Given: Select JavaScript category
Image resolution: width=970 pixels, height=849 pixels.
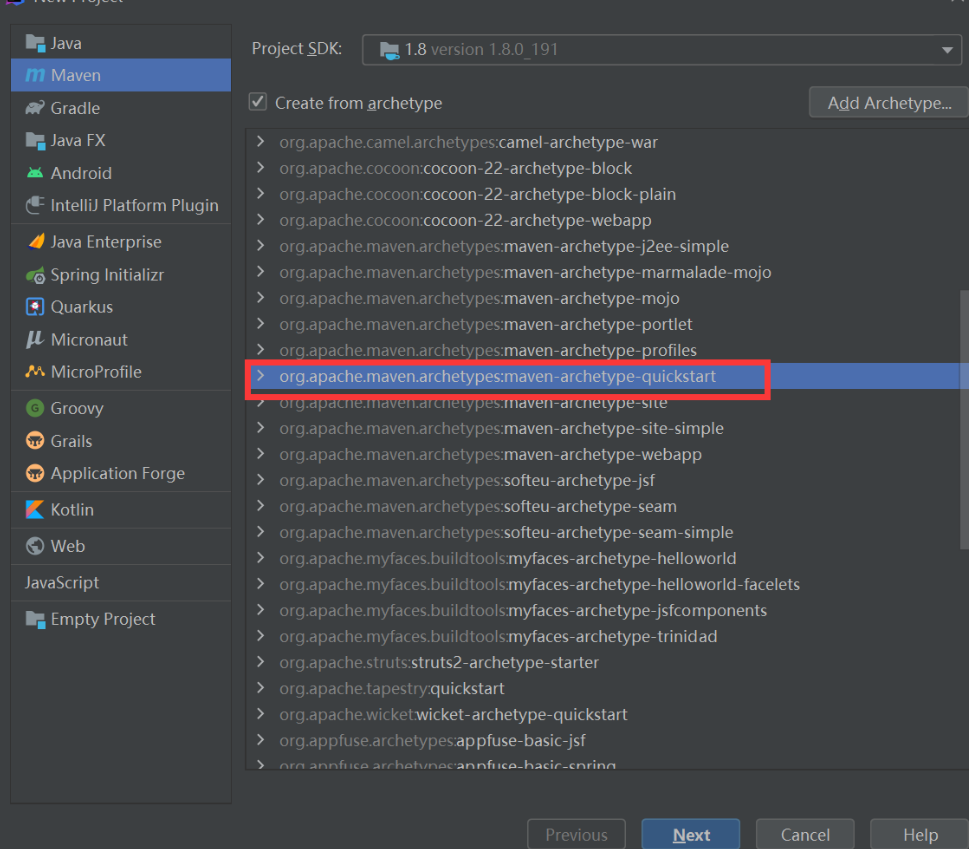Looking at the screenshot, I should coord(62,583).
